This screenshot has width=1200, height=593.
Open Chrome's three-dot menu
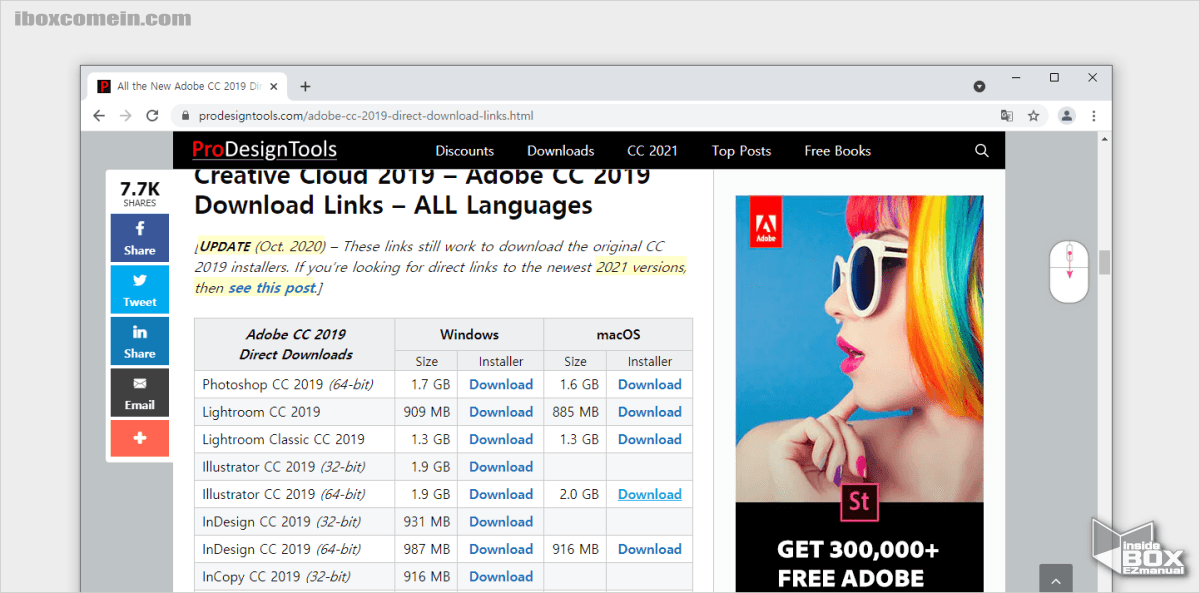(1094, 116)
